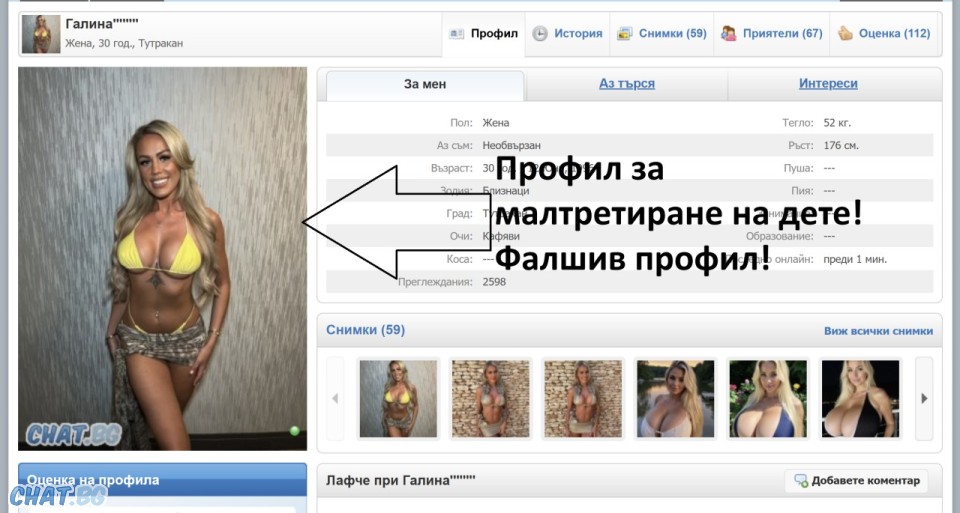Select the За мен tab

tap(425, 84)
